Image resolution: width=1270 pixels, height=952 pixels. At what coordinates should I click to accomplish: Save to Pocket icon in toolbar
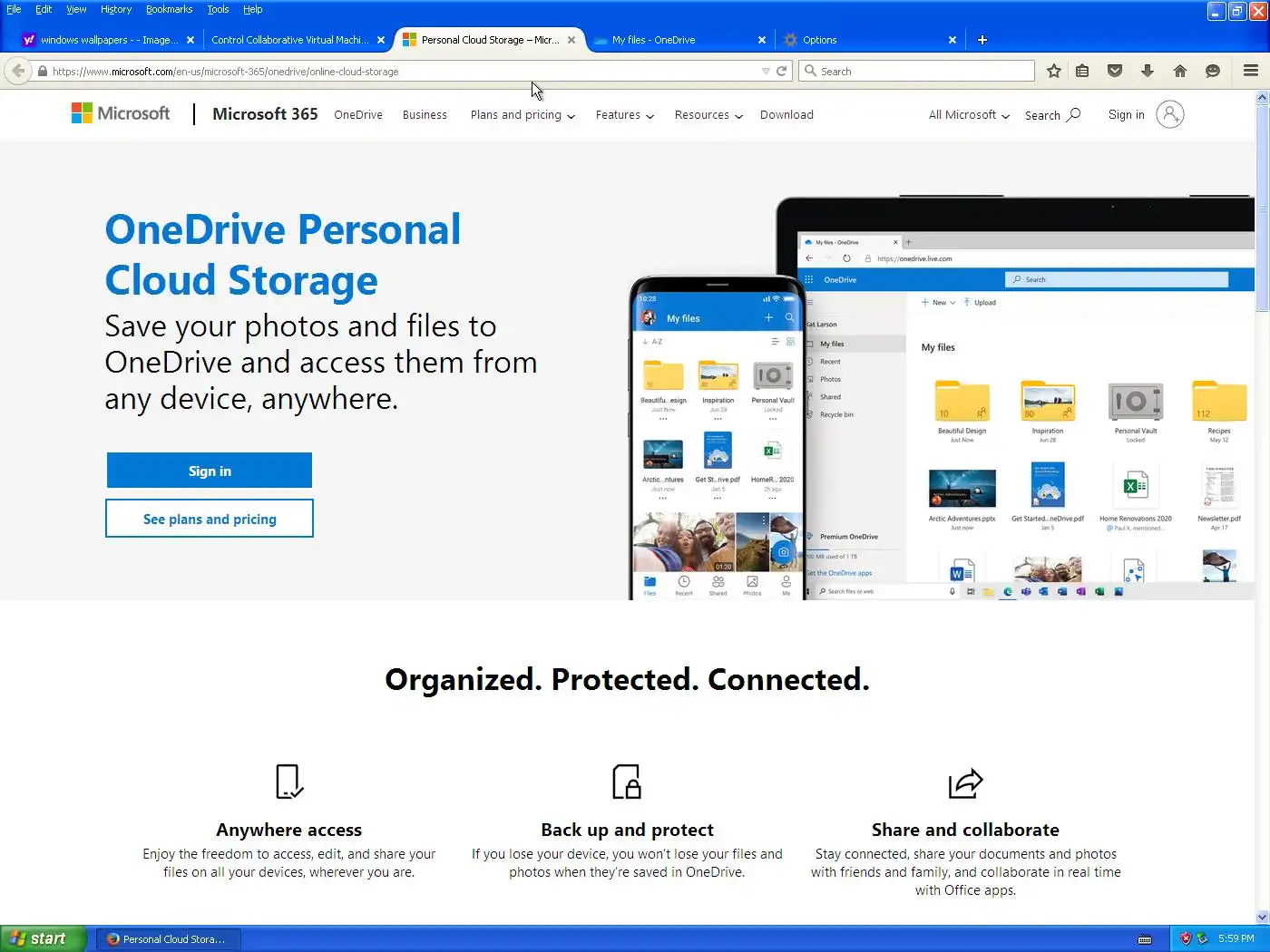(1115, 71)
